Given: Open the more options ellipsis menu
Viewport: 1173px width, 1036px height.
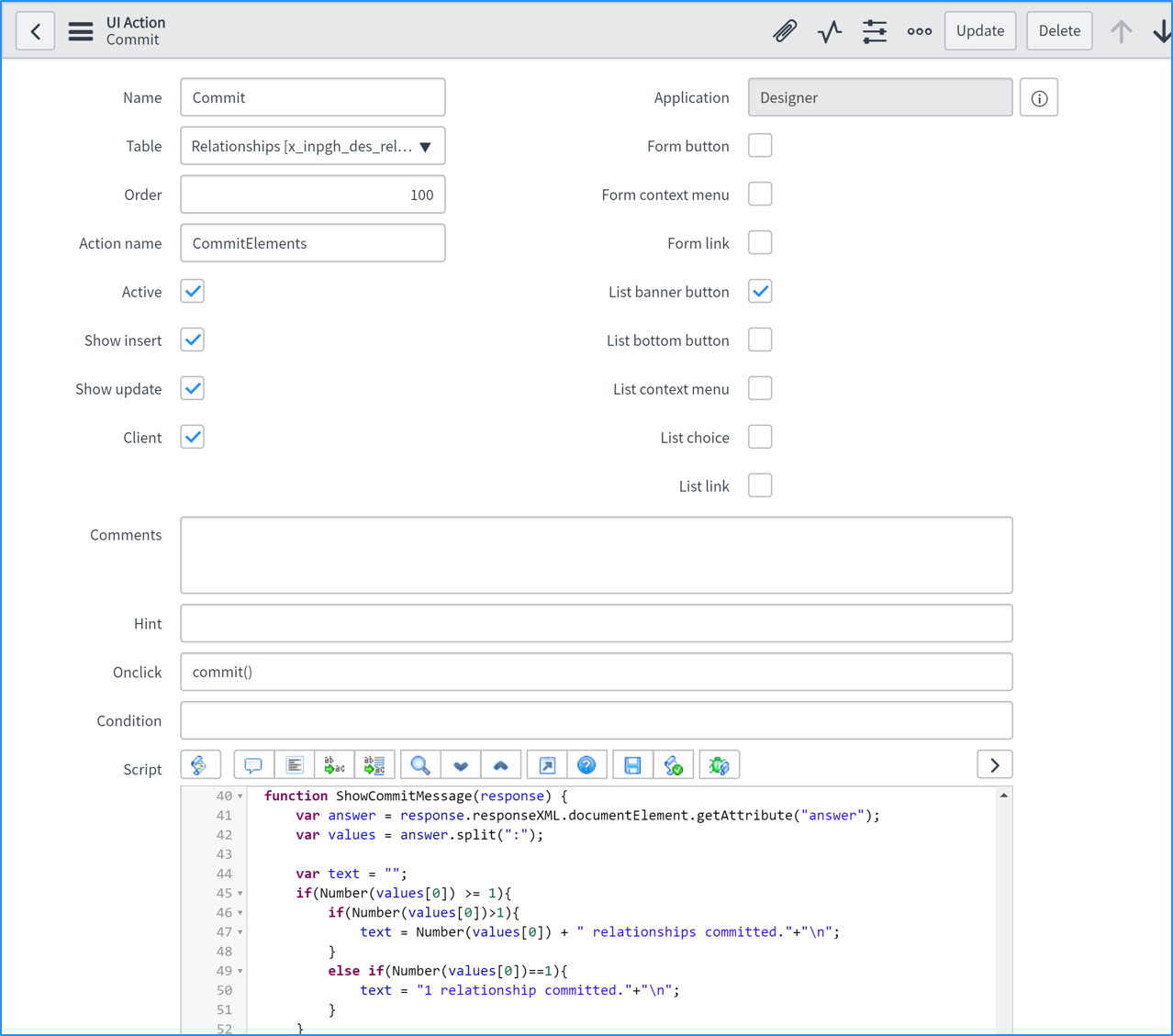Looking at the screenshot, I should point(919,31).
